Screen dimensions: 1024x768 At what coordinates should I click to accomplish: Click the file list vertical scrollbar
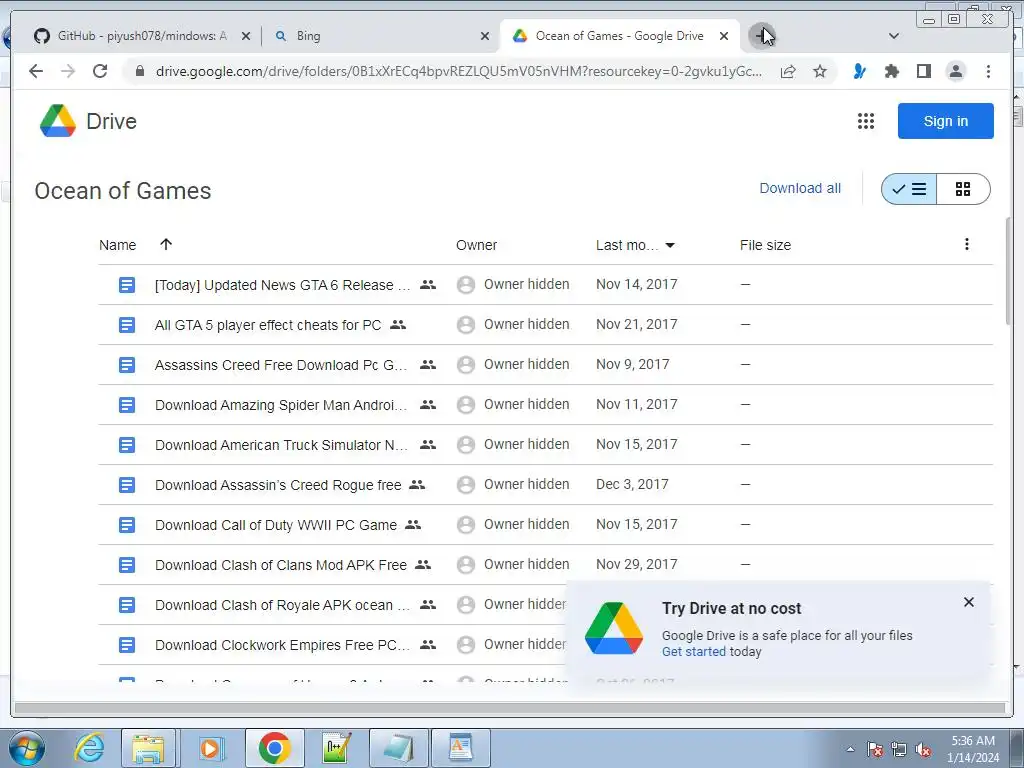tap(1008, 271)
